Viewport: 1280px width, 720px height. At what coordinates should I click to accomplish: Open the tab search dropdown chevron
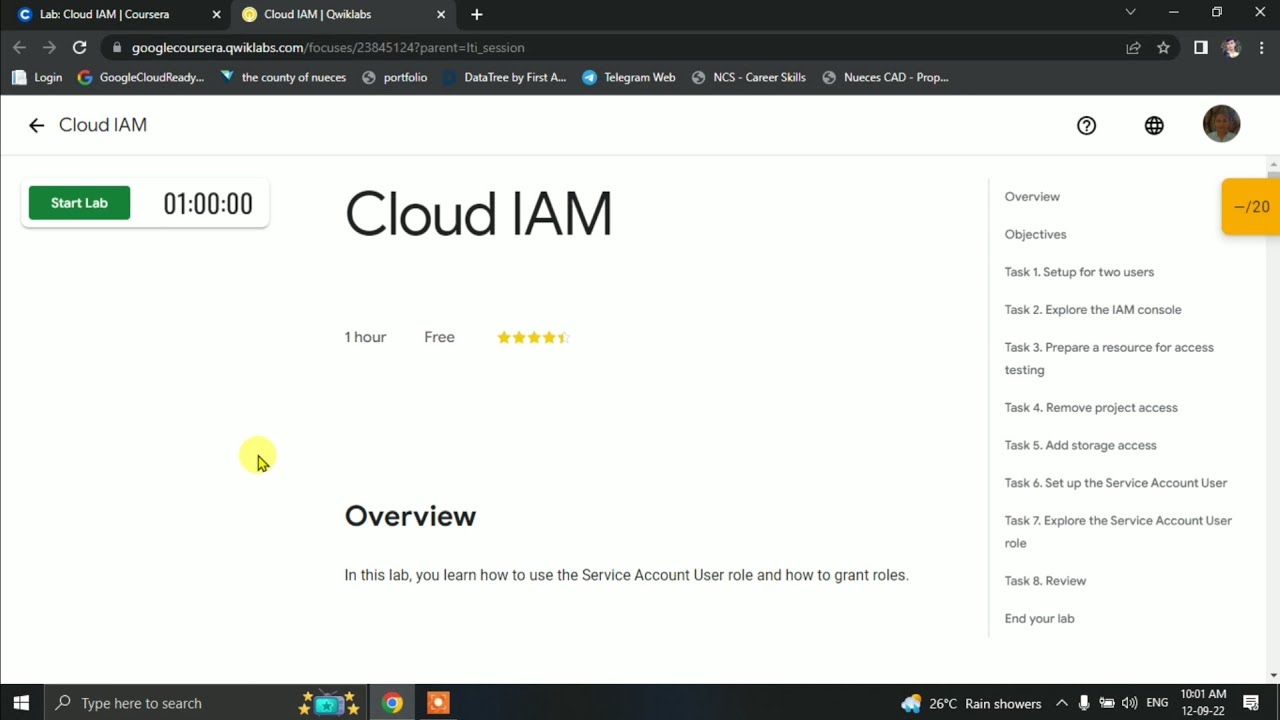point(1130,12)
